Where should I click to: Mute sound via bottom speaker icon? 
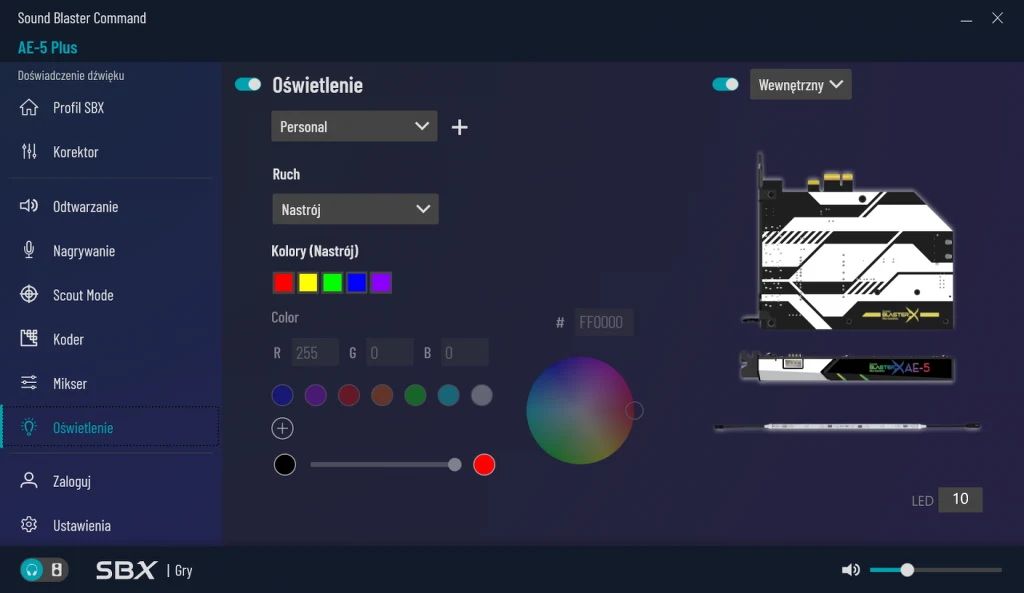click(x=851, y=570)
